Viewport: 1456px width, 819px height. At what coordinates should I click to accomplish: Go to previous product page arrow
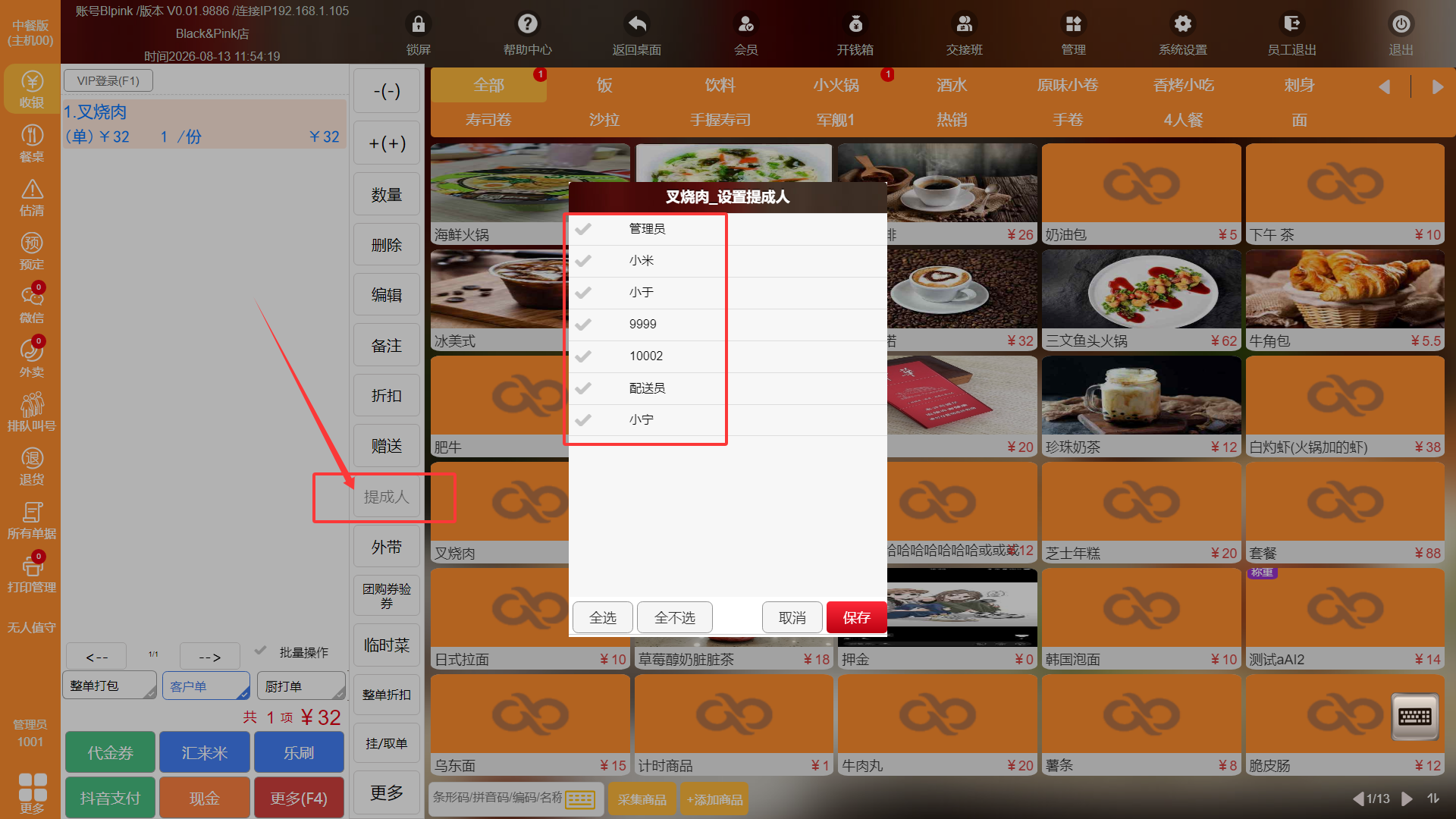click(1358, 799)
